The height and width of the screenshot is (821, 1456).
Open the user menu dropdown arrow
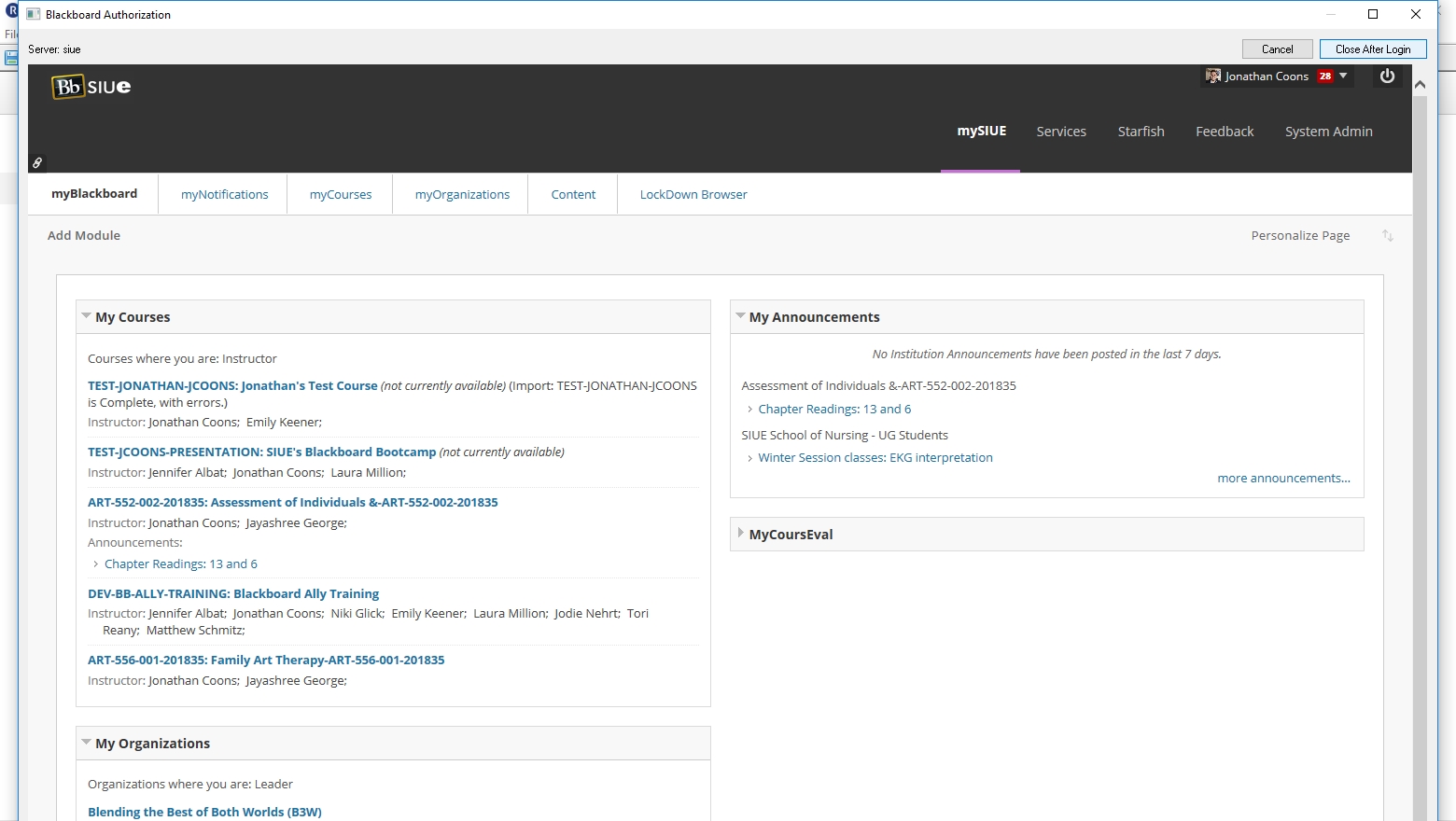[x=1343, y=77]
